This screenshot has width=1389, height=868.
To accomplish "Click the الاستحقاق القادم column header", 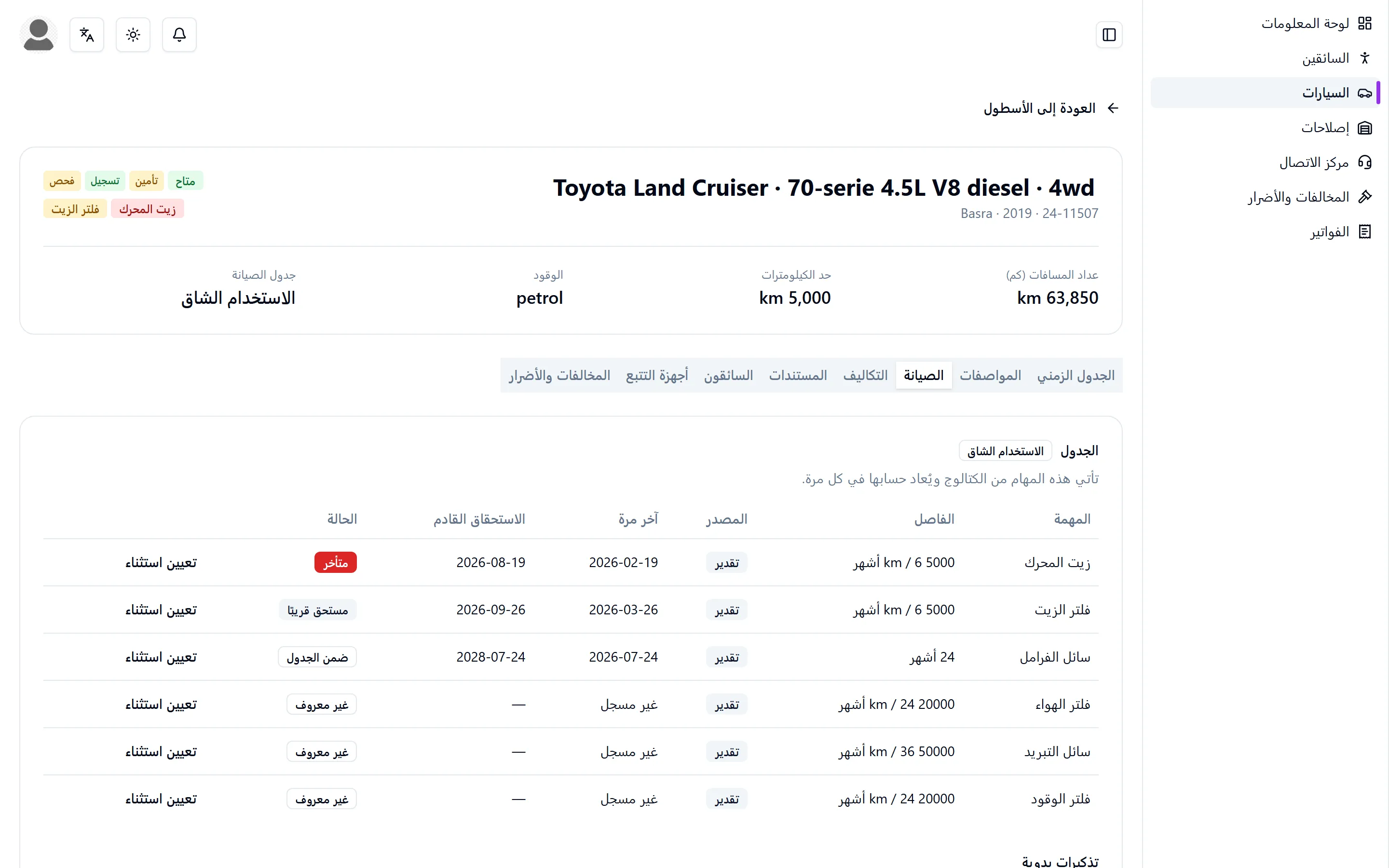I will [x=479, y=519].
